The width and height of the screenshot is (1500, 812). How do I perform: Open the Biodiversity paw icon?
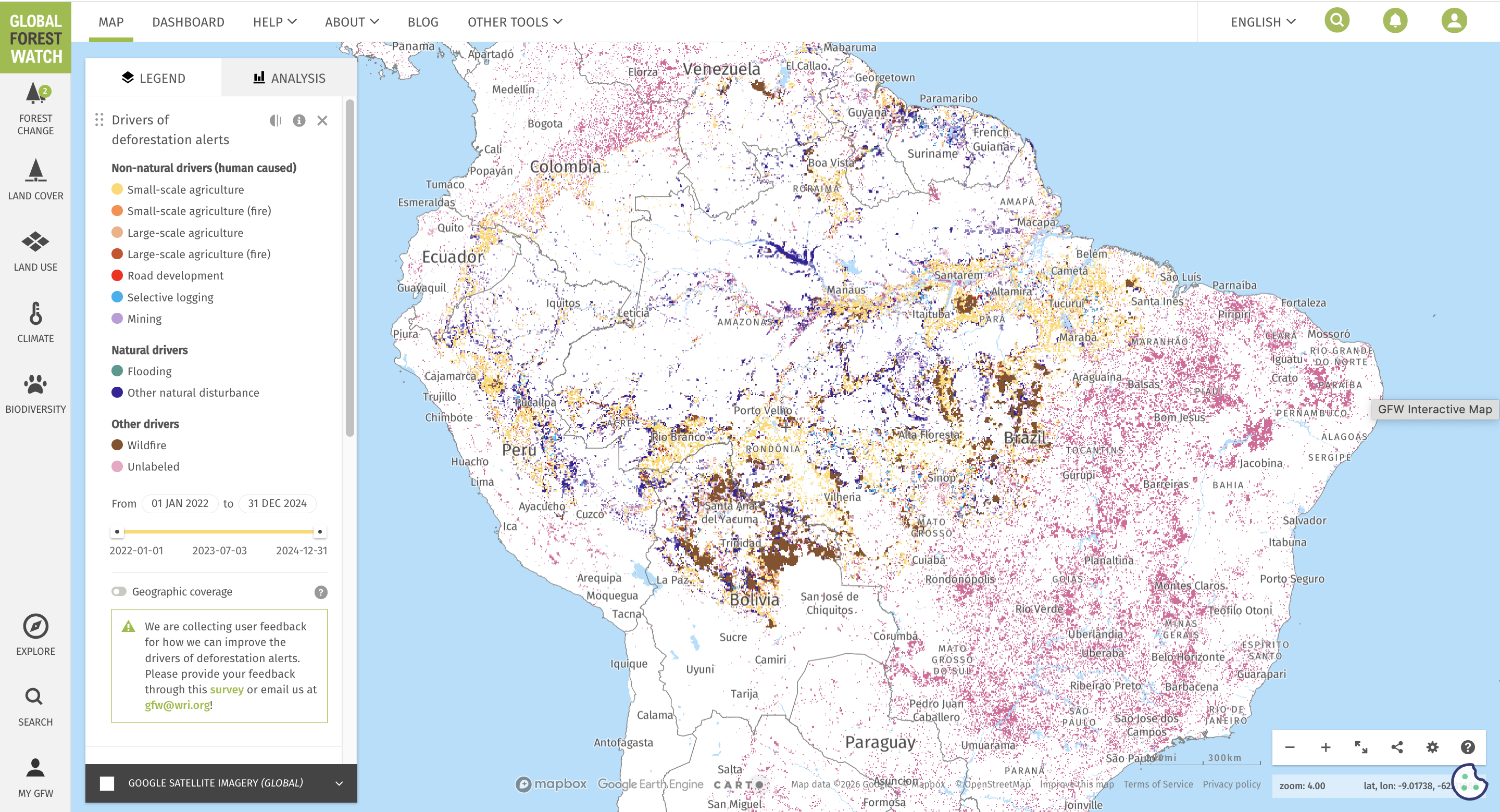point(35,393)
